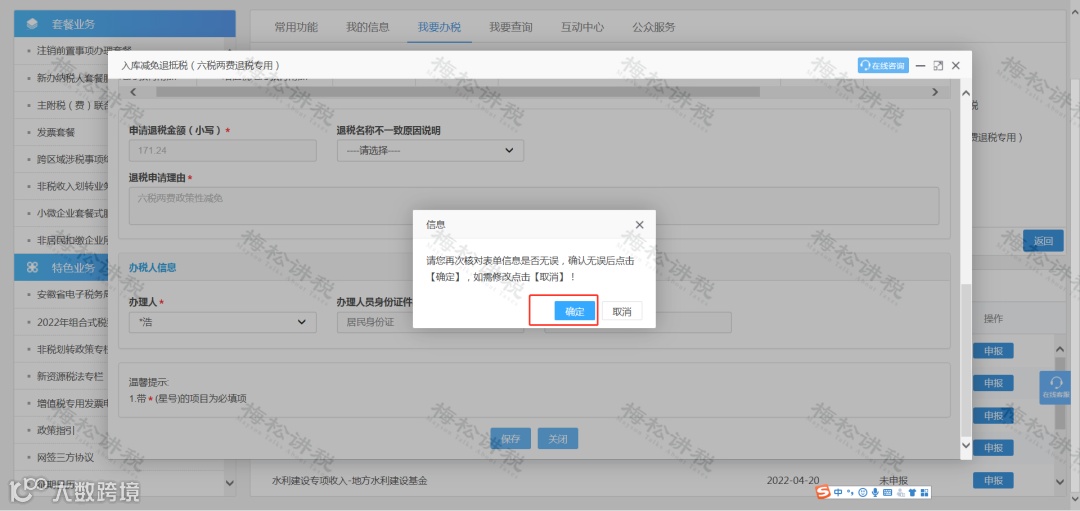Click the 办税人信息 section heading
Image resolution: width=1080 pixels, height=511 pixels.
[x=152, y=267]
